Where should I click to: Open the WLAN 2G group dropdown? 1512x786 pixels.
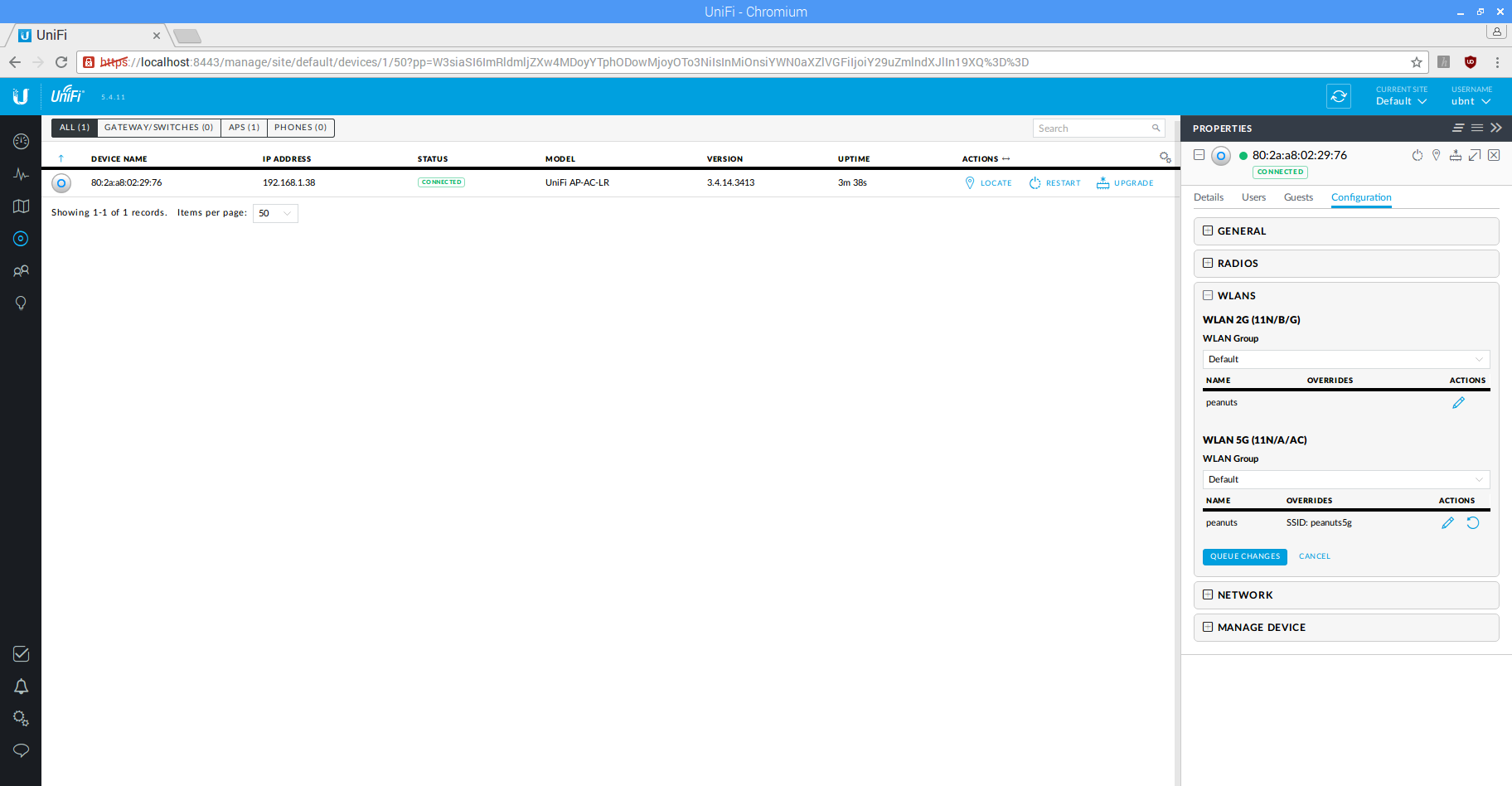pyautogui.click(x=1345, y=359)
